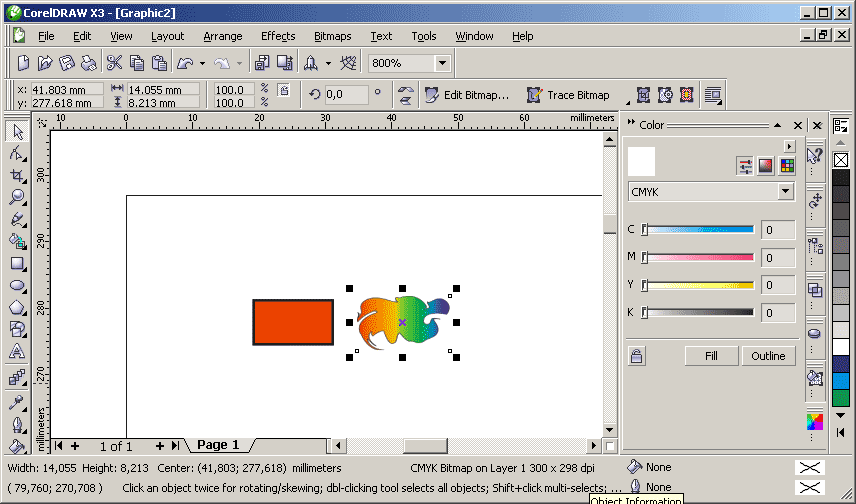Open the zoom level dropdown
This screenshot has width=856, height=504.
point(442,63)
